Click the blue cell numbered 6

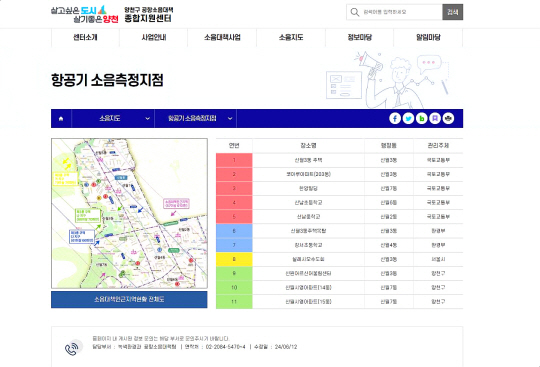coord(234,231)
